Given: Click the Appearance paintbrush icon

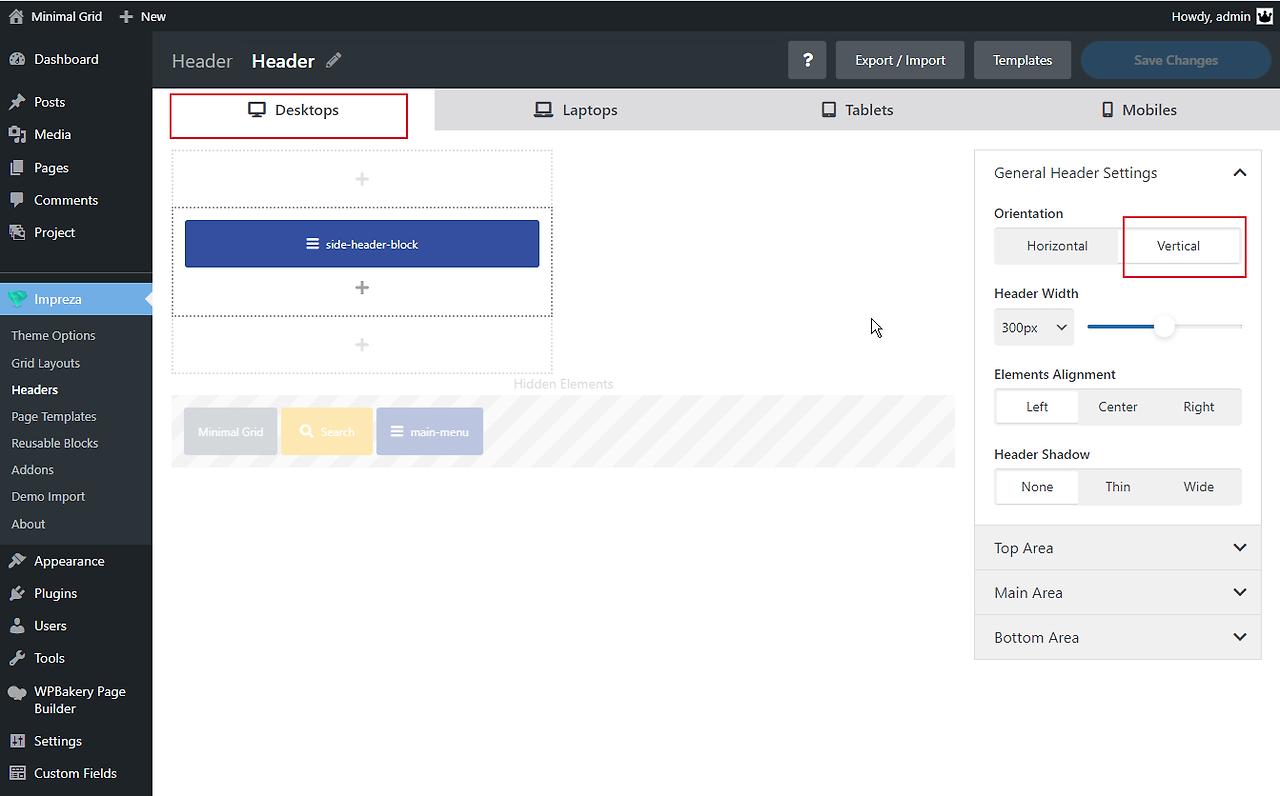Looking at the screenshot, I should [17, 561].
